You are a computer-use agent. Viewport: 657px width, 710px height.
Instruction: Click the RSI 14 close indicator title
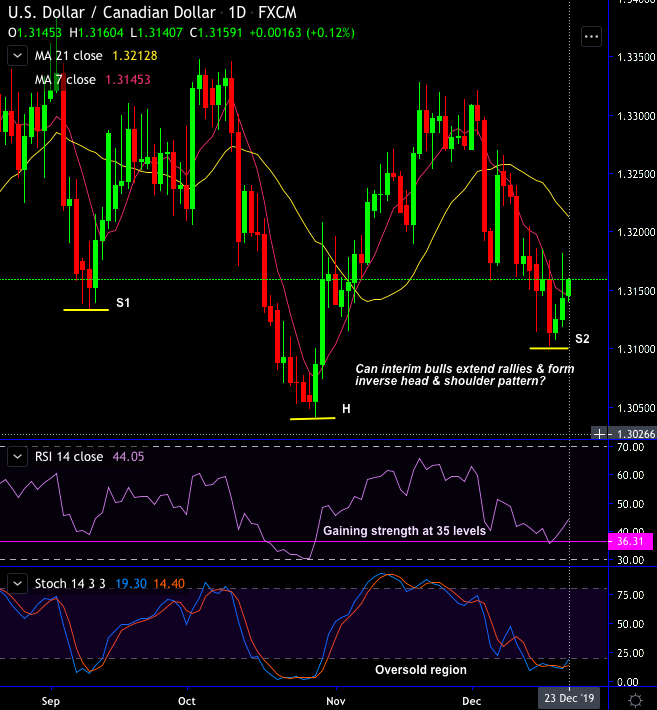pyautogui.click(x=69, y=456)
